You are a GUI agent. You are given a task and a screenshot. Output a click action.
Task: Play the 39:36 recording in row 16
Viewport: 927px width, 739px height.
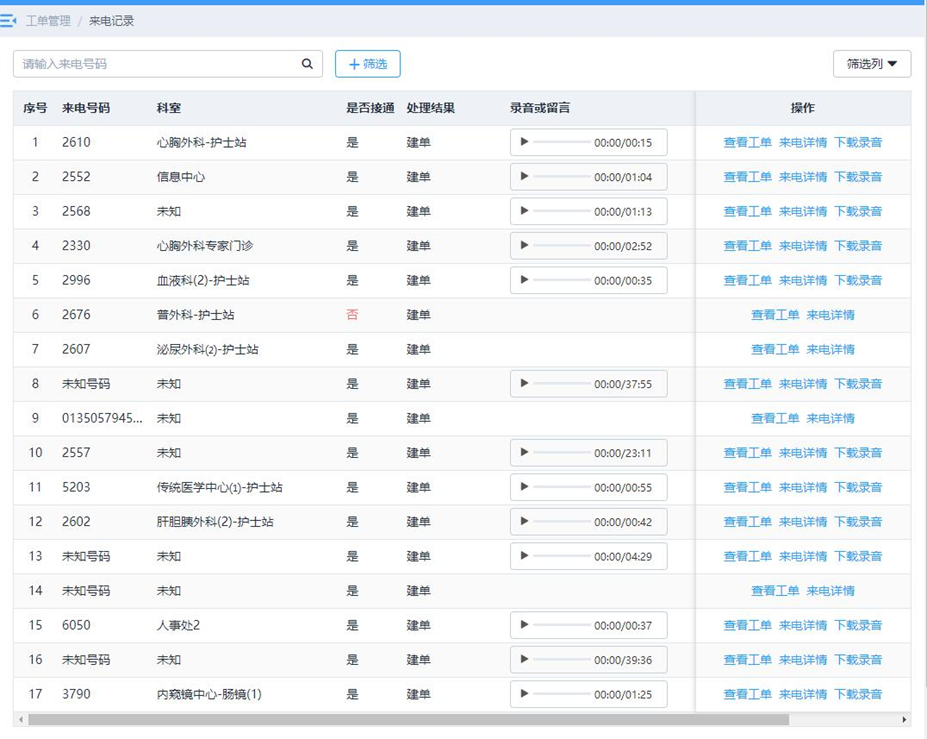[x=524, y=659]
